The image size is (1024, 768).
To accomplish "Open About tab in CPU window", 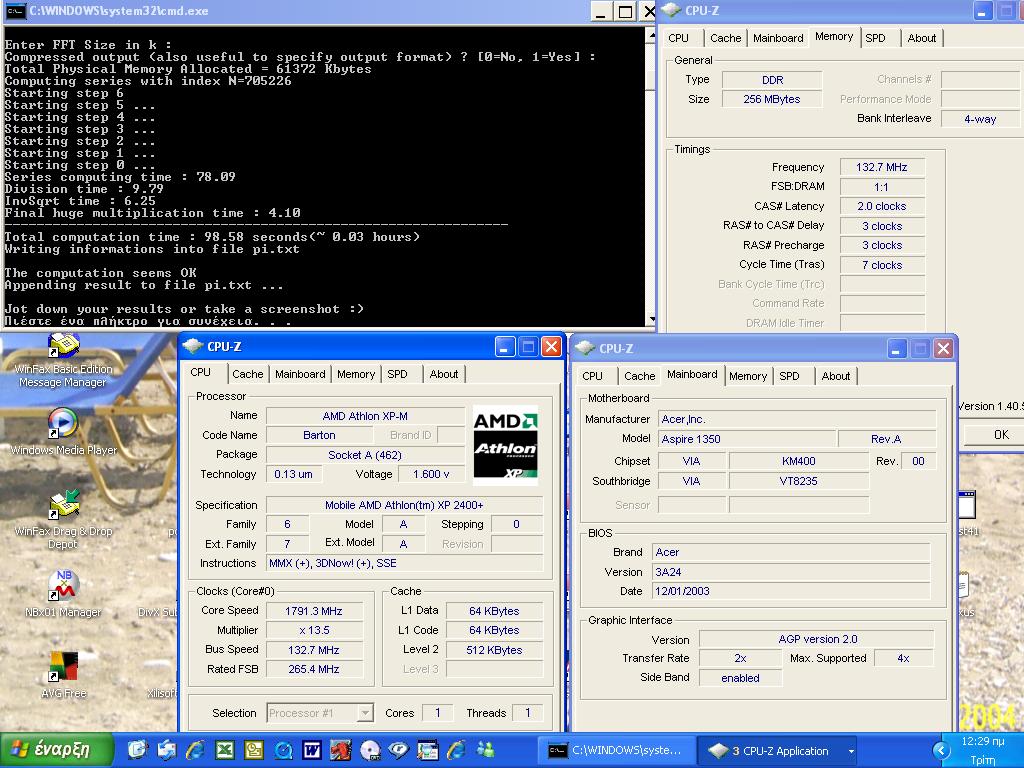I will pyautogui.click(x=443, y=374).
